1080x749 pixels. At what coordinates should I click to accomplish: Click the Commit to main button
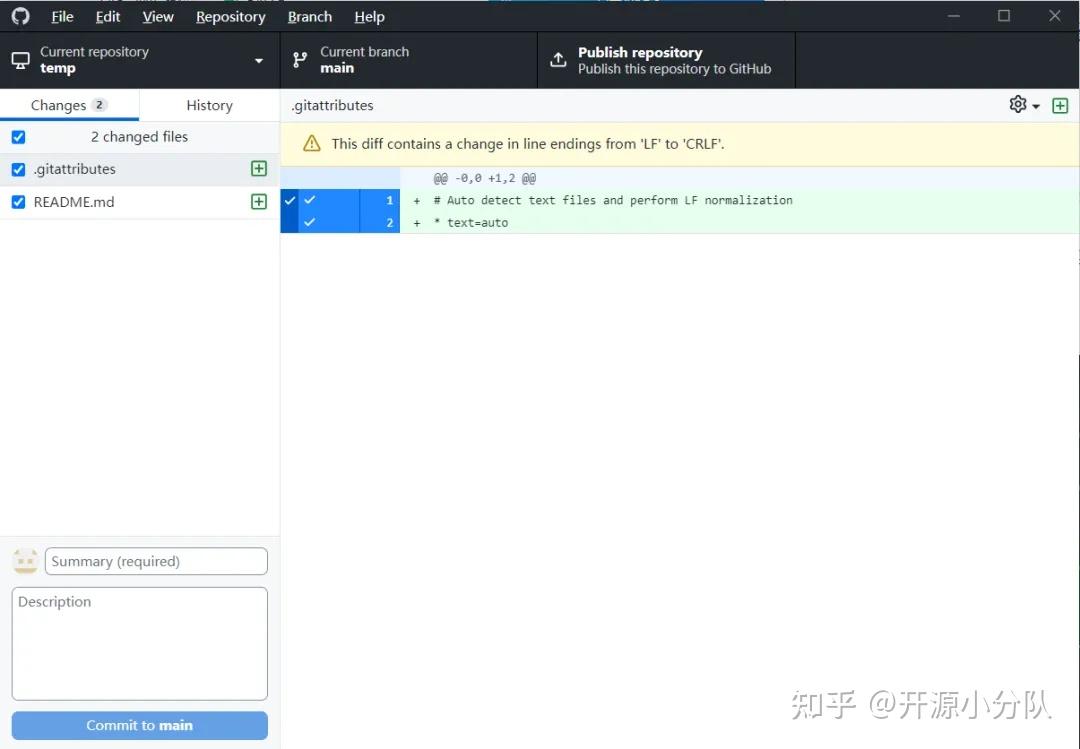139,725
